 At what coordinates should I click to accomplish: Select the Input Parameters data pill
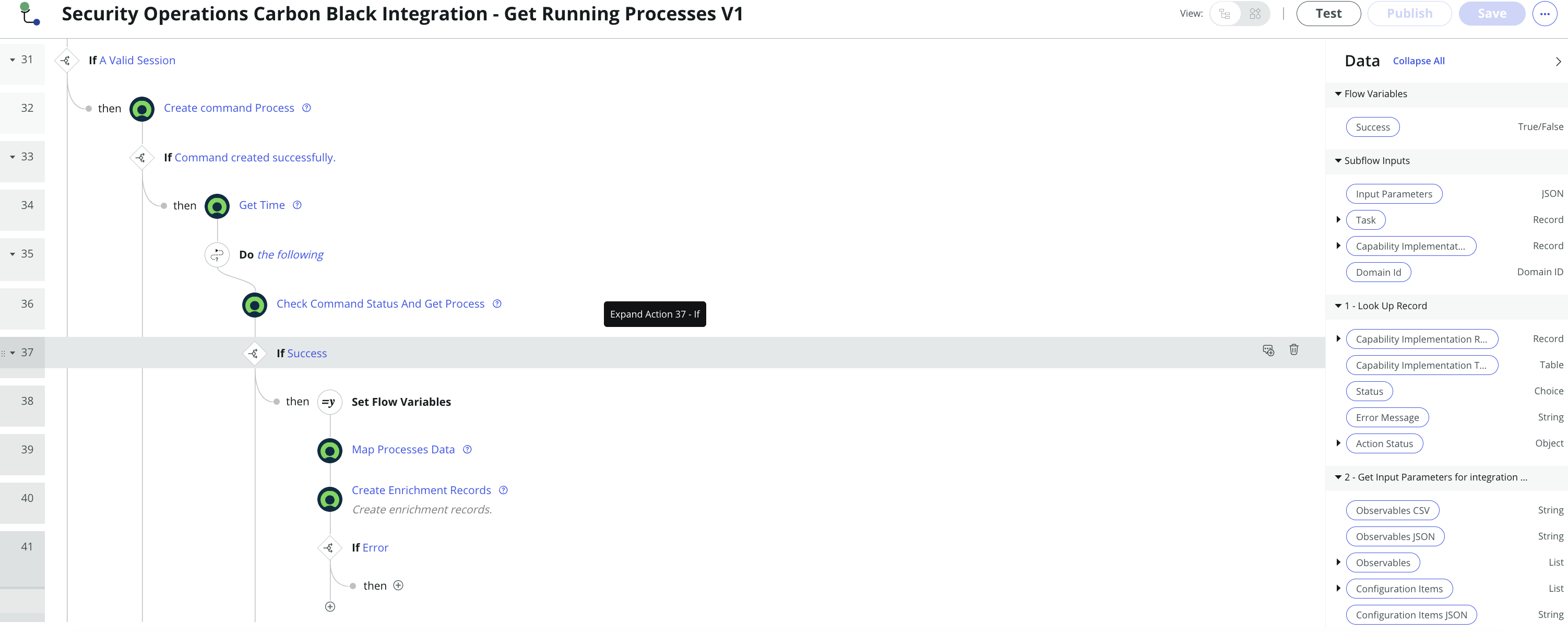click(1393, 194)
